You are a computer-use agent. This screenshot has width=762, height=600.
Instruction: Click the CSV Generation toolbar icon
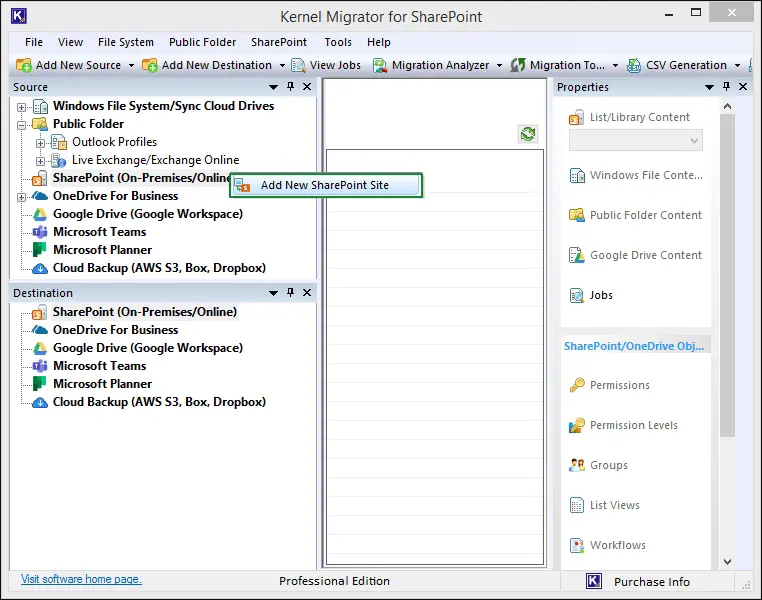(x=634, y=65)
